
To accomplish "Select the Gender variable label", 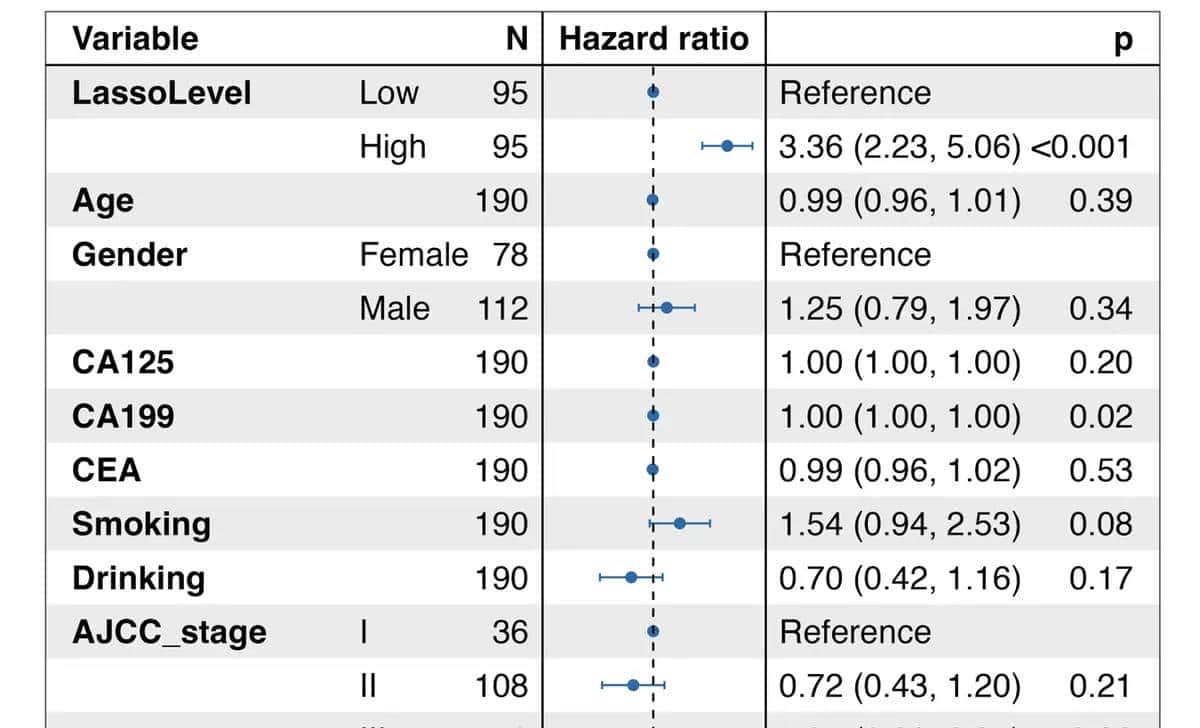I will coord(129,254).
